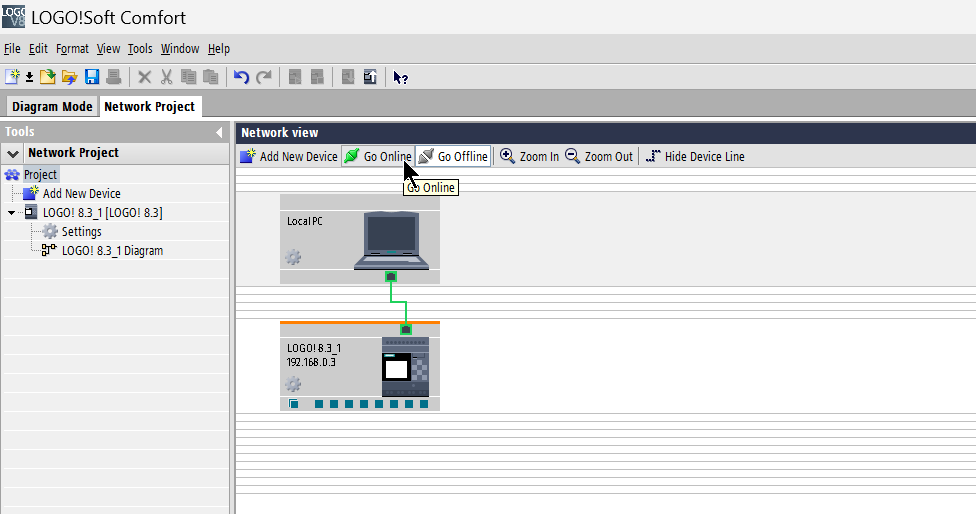Click Add New Device in Network view toolbar
Viewport: 976px width, 514px height.
coord(289,156)
